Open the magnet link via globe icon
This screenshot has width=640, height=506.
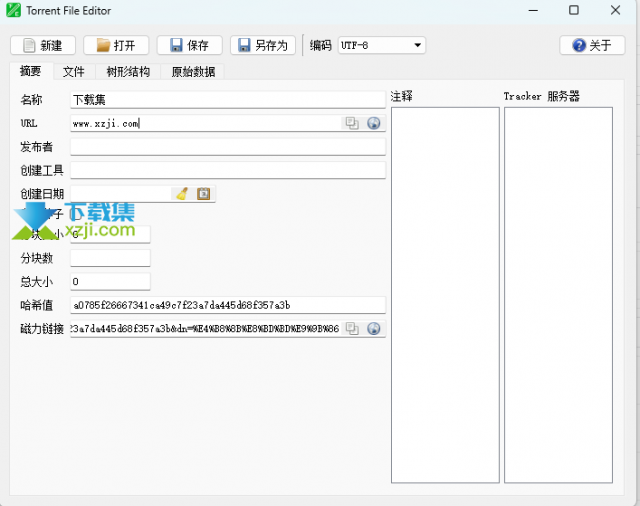point(374,328)
